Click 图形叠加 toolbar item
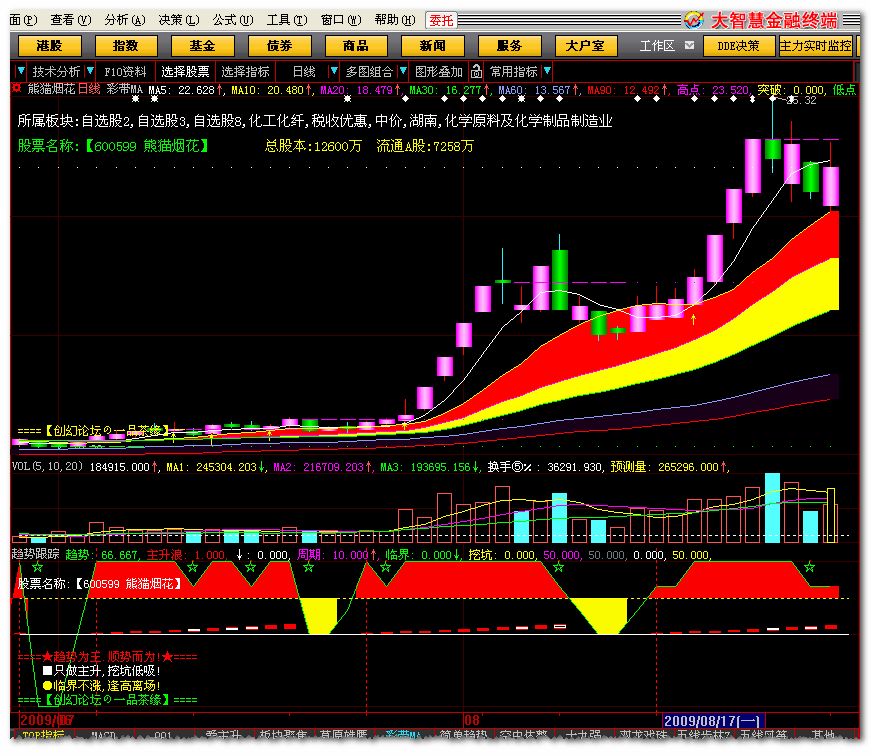The width and height of the screenshot is (871, 756). coord(438,72)
